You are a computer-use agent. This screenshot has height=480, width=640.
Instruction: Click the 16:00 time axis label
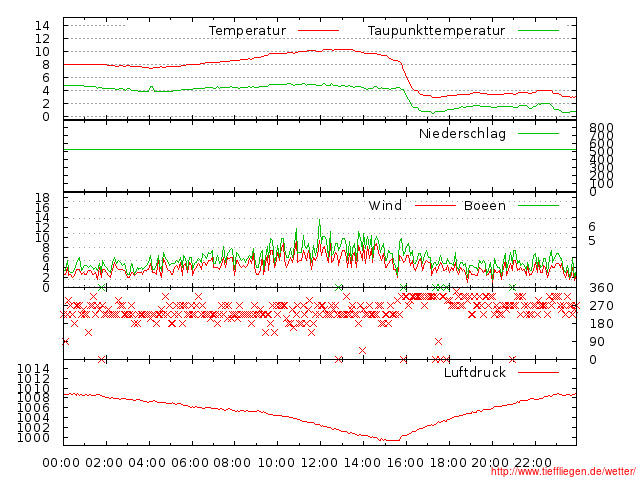coord(405,463)
